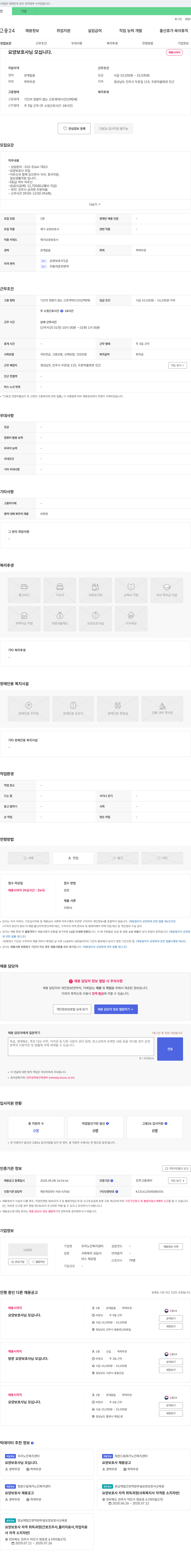Toggle the 관심기업 star button
The width and height of the screenshot is (191, 1568).
pyautogui.click(x=18, y=1262)
